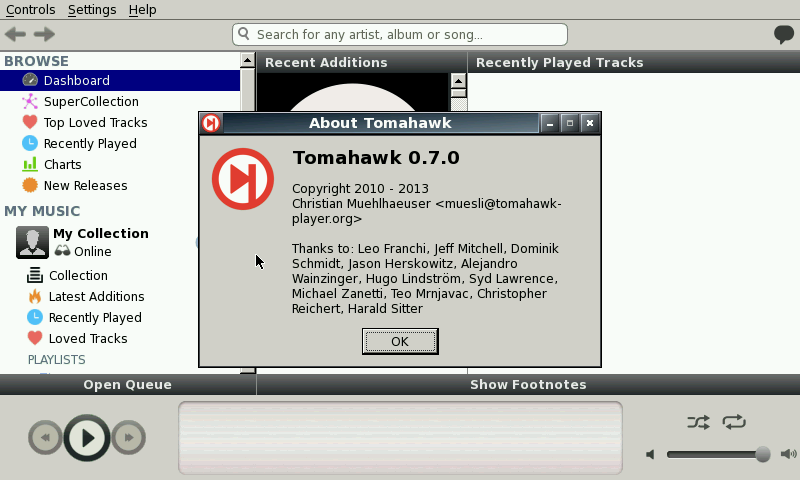Click the MY MUSIC section heading
Image resolution: width=800 pixels, height=480 pixels.
[x=42, y=211]
